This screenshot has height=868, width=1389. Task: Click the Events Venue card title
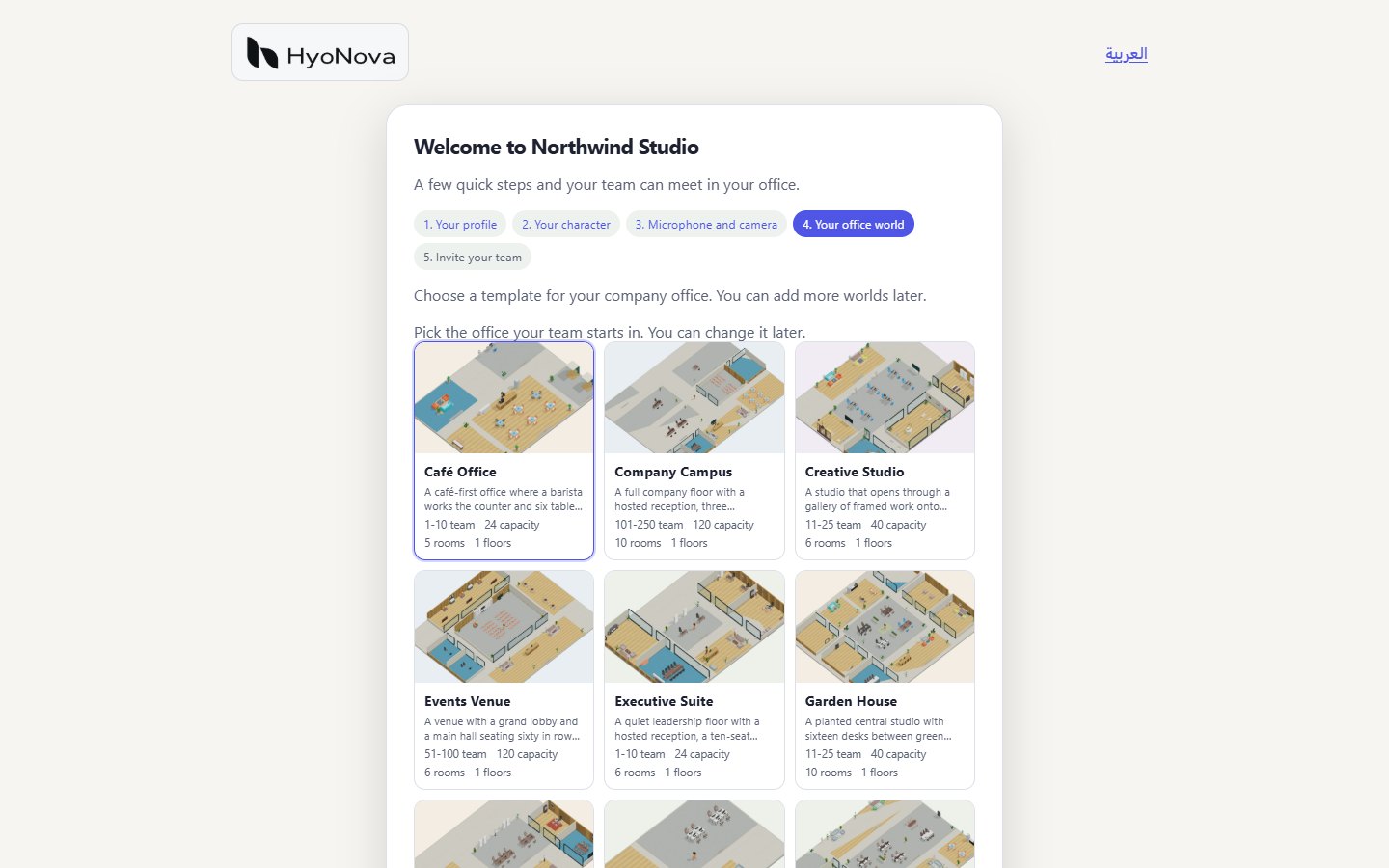pyautogui.click(x=468, y=701)
